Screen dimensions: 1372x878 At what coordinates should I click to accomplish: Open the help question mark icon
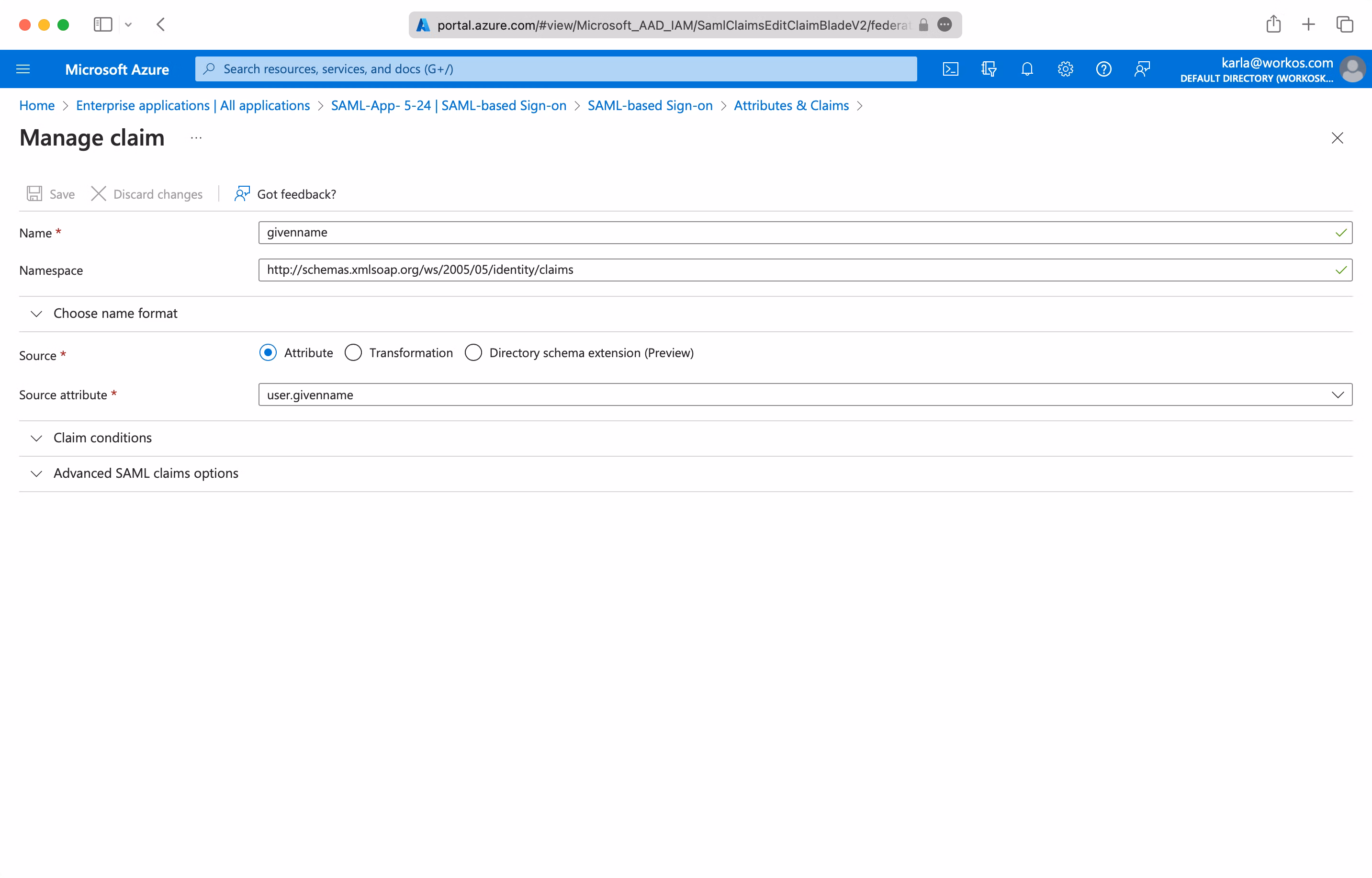point(1103,69)
